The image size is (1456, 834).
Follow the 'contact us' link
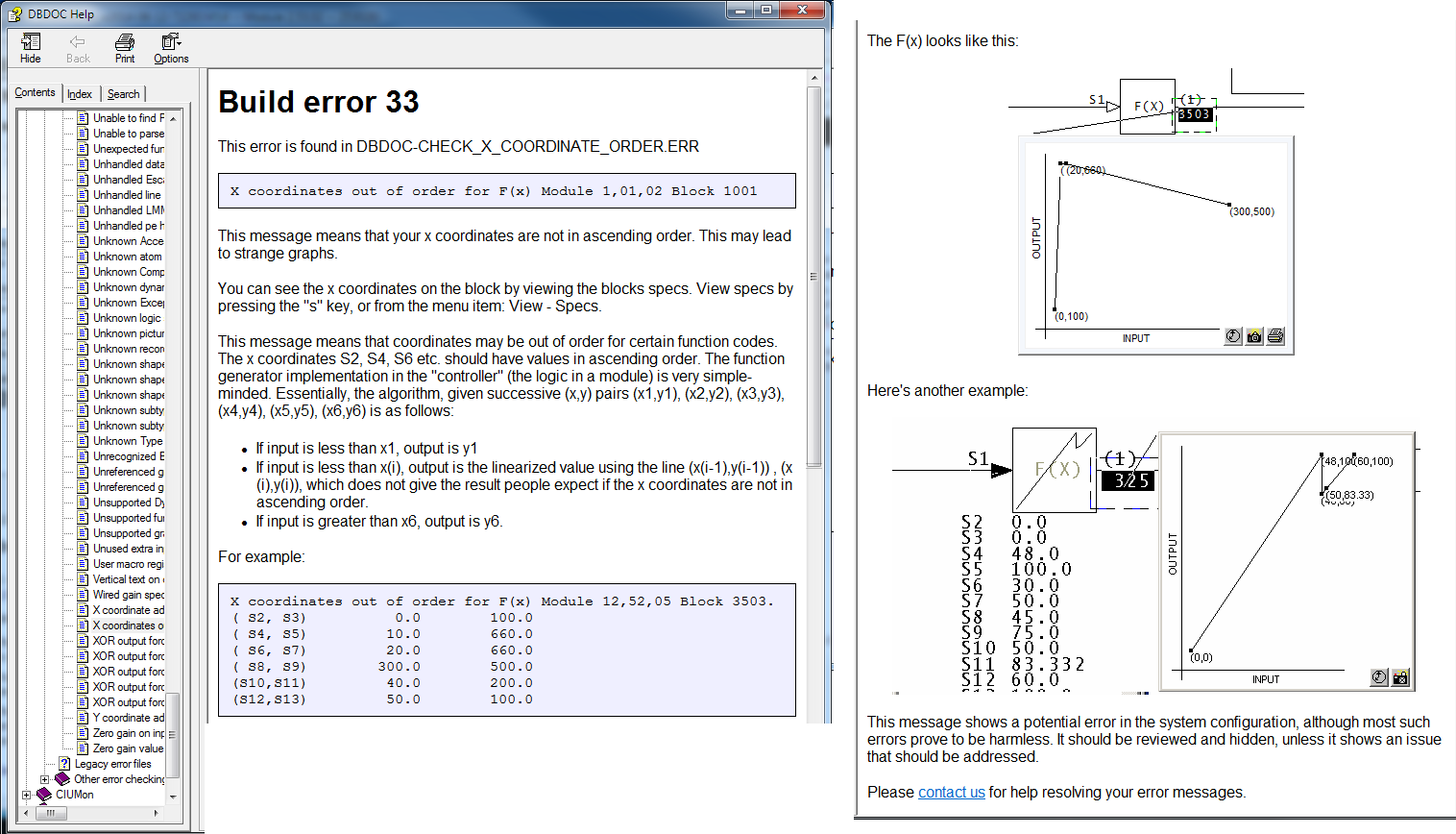tap(952, 792)
